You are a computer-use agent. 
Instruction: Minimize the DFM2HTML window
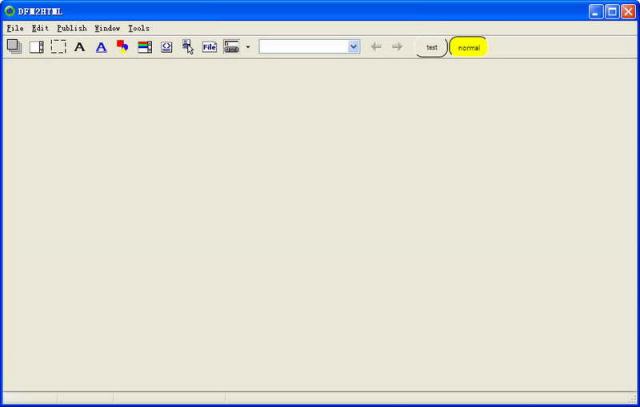[x=596, y=11]
